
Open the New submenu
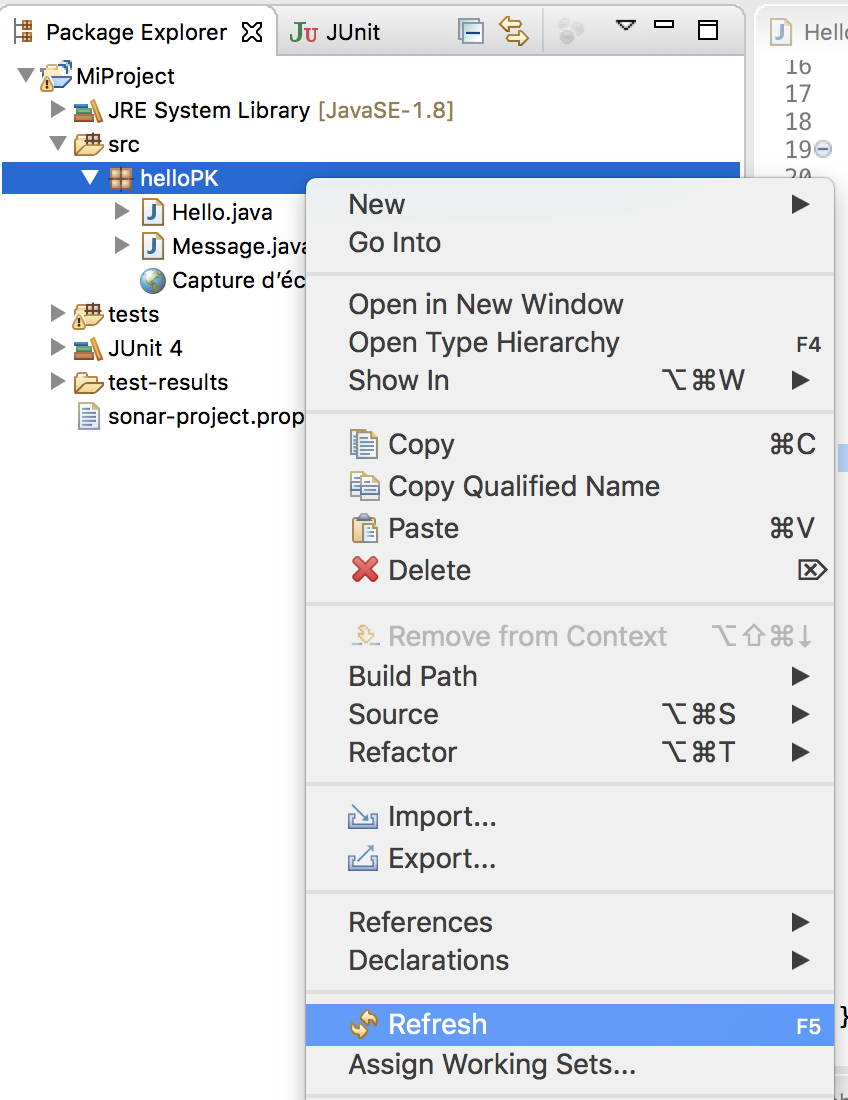[x=377, y=204]
